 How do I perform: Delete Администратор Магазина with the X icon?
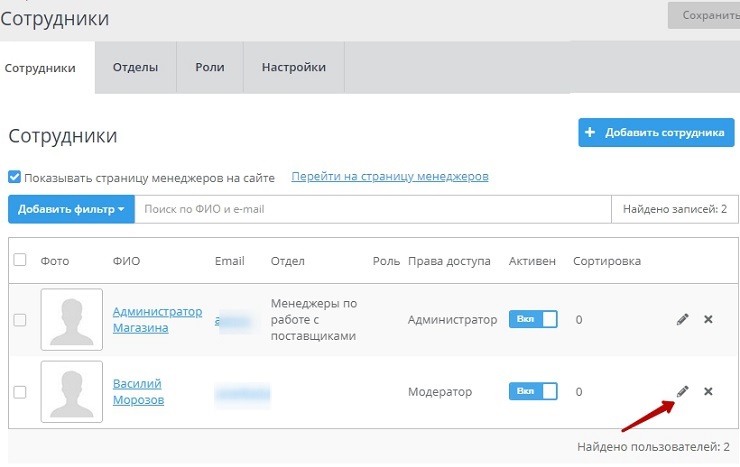click(x=708, y=319)
